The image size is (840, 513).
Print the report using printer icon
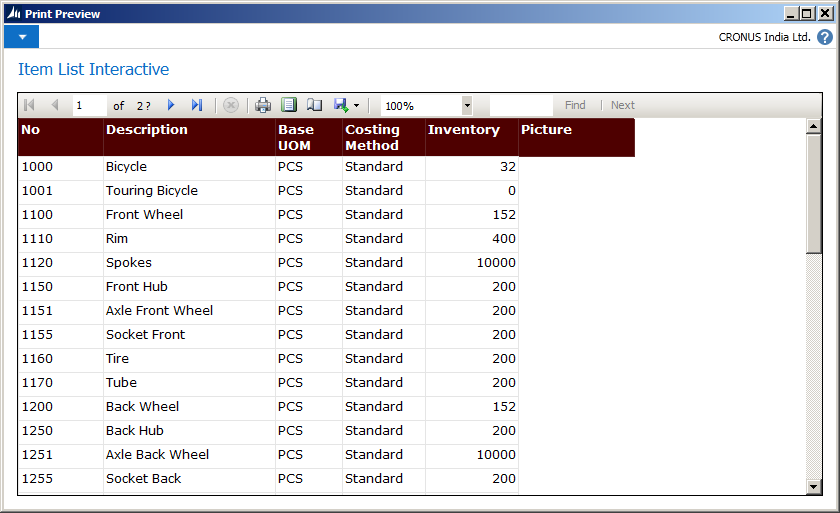[x=263, y=105]
